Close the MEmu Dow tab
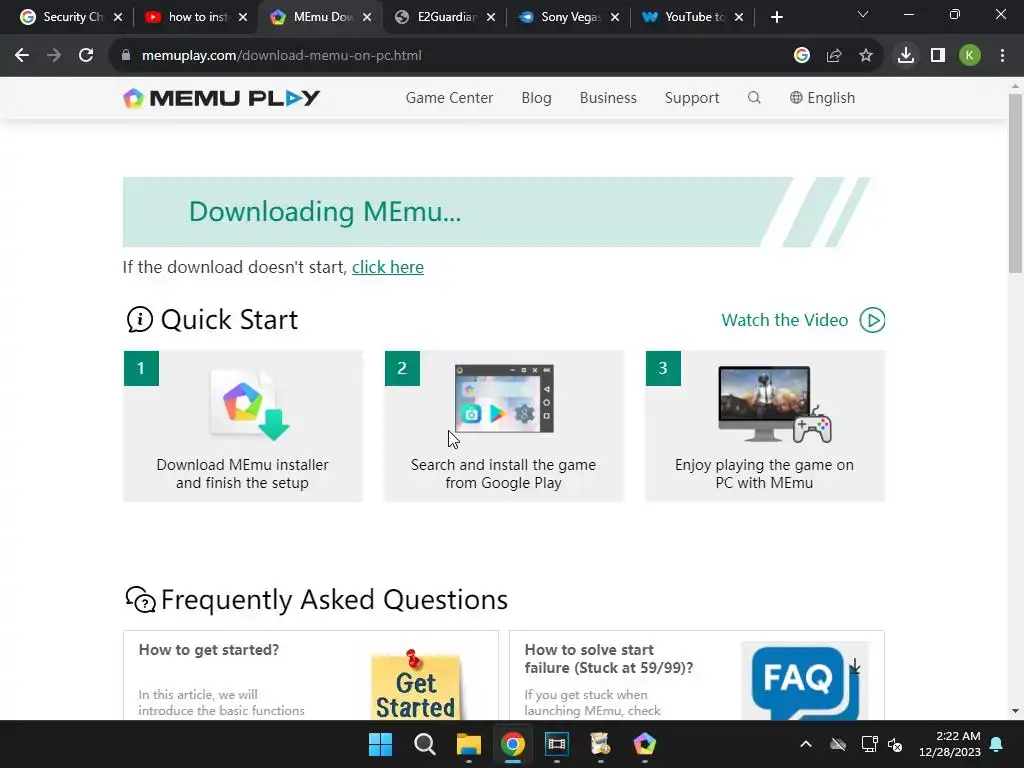Image resolution: width=1024 pixels, height=768 pixels. [x=367, y=17]
